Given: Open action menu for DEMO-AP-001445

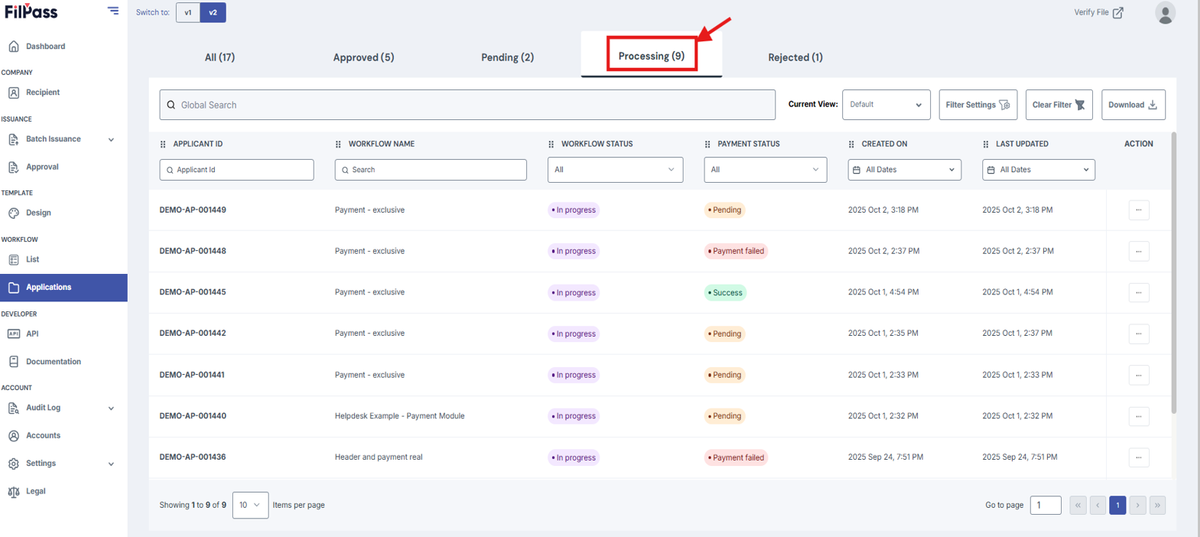Looking at the screenshot, I should [1138, 293].
